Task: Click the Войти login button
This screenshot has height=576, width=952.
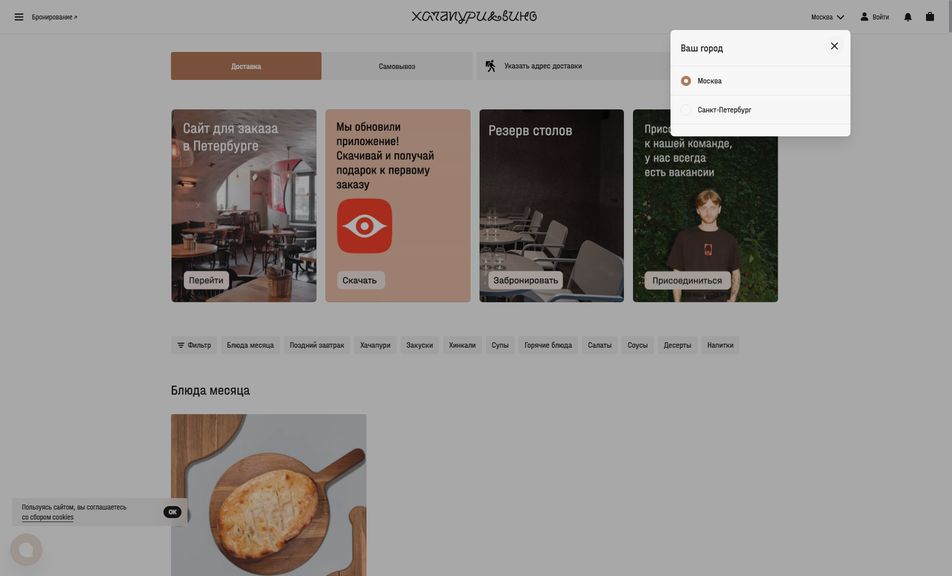Action: (x=874, y=17)
